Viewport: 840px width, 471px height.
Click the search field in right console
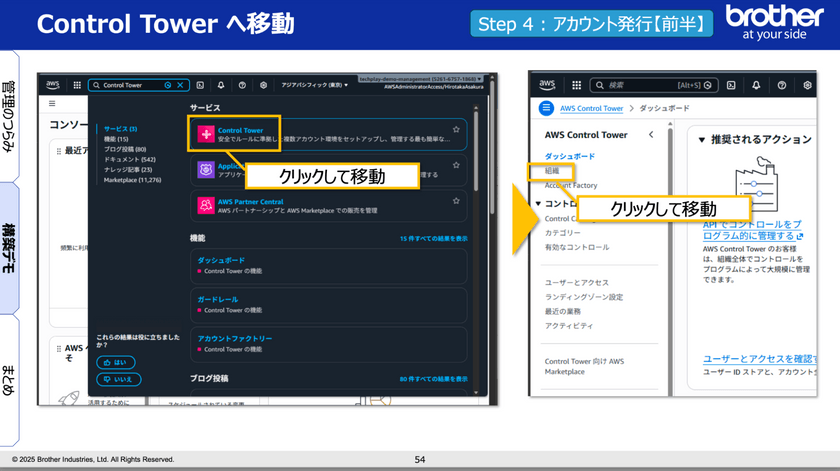[640, 85]
